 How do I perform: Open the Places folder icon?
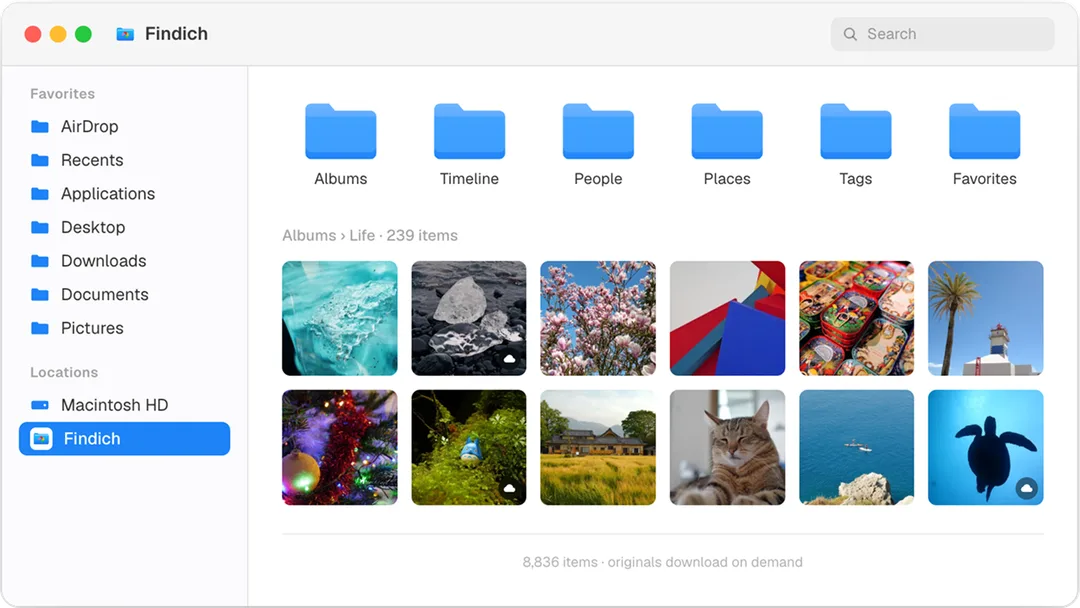[727, 132]
